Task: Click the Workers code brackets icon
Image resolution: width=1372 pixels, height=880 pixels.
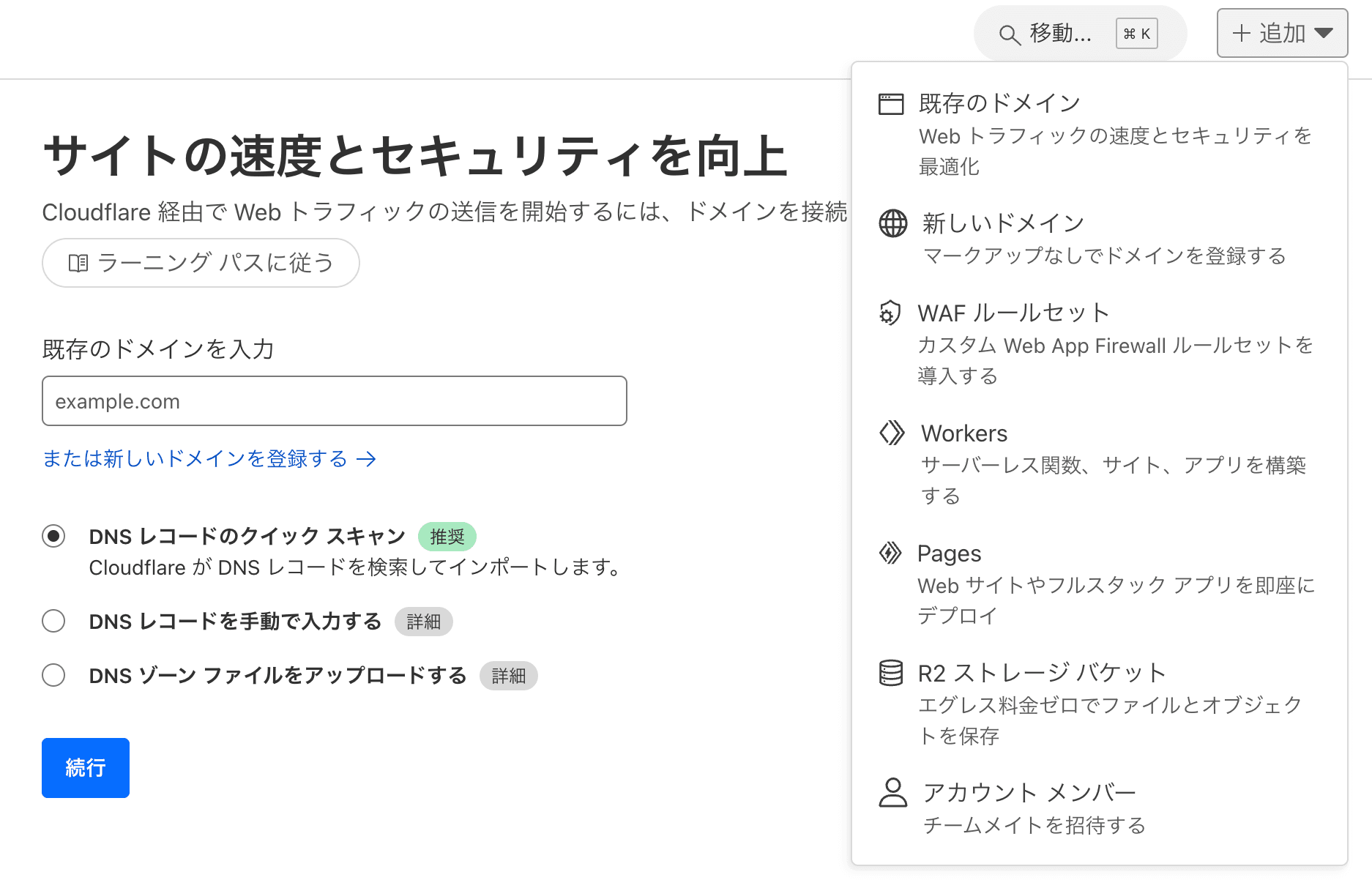Action: [892, 433]
